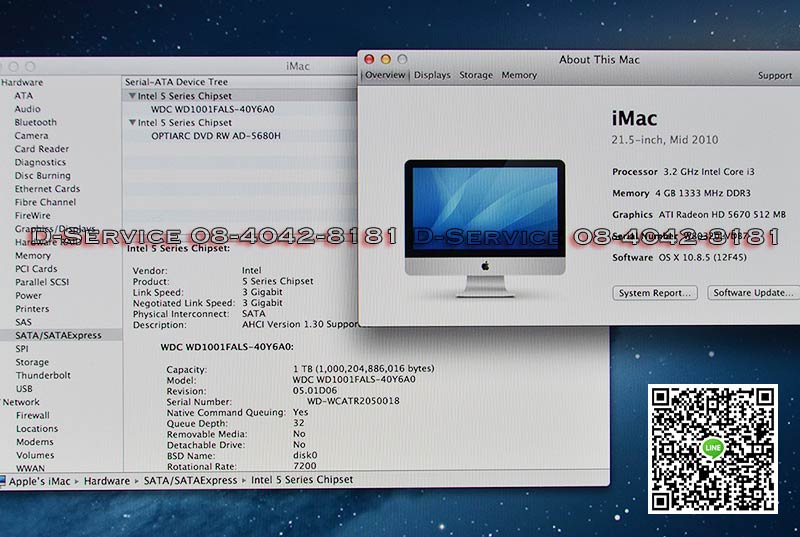800x537 pixels.
Task: Switch to the Overview tab
Action: pyautogui.click(x=385, y=75)
